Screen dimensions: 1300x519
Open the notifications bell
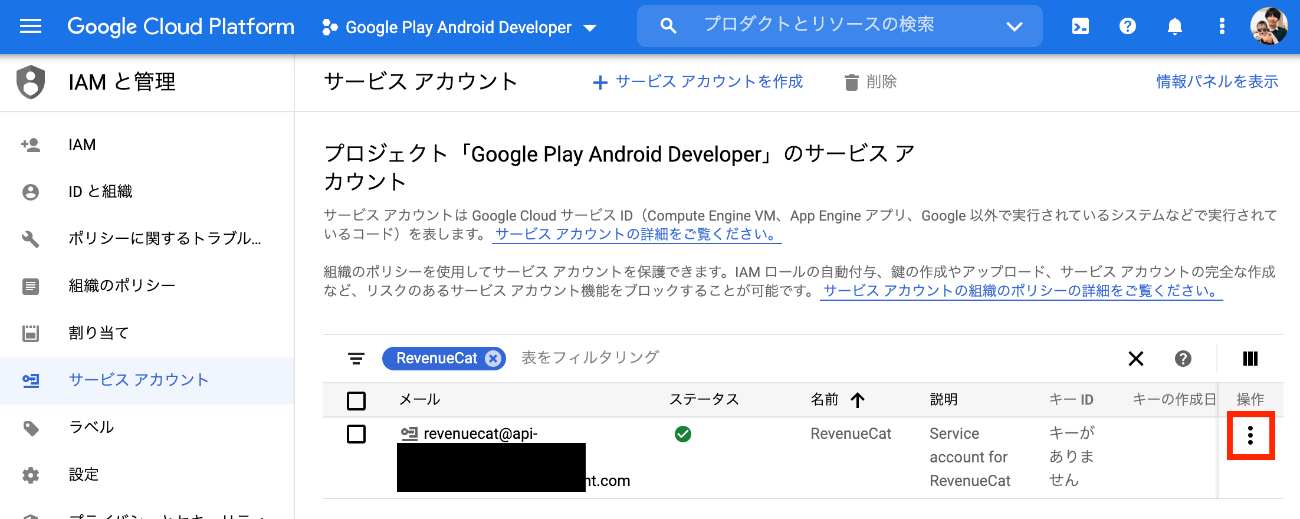[x=1175, y=27]
